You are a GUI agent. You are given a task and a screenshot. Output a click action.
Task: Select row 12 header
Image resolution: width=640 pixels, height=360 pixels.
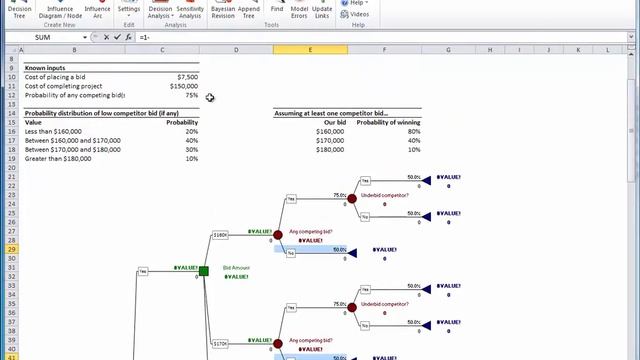pyautogui.click(x=11, y=95)
